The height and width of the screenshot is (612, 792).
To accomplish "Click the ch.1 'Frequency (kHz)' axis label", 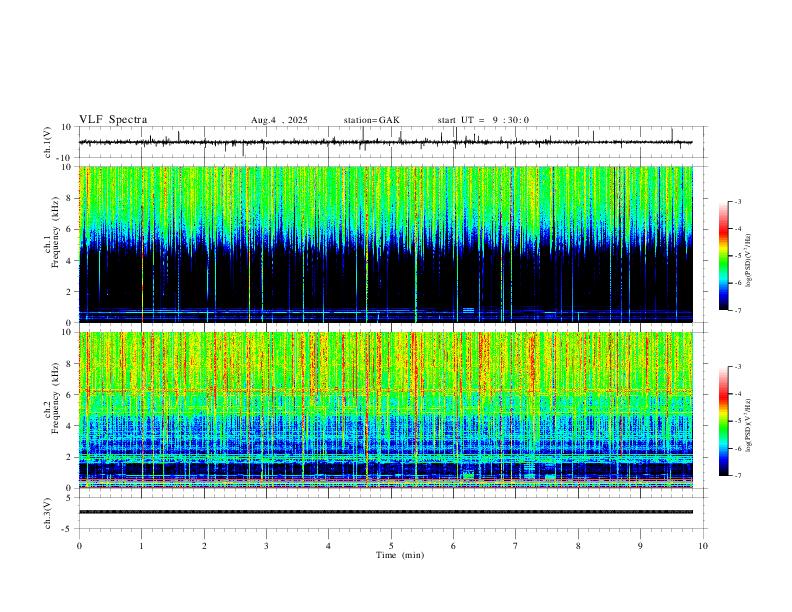I will point(55,232).
